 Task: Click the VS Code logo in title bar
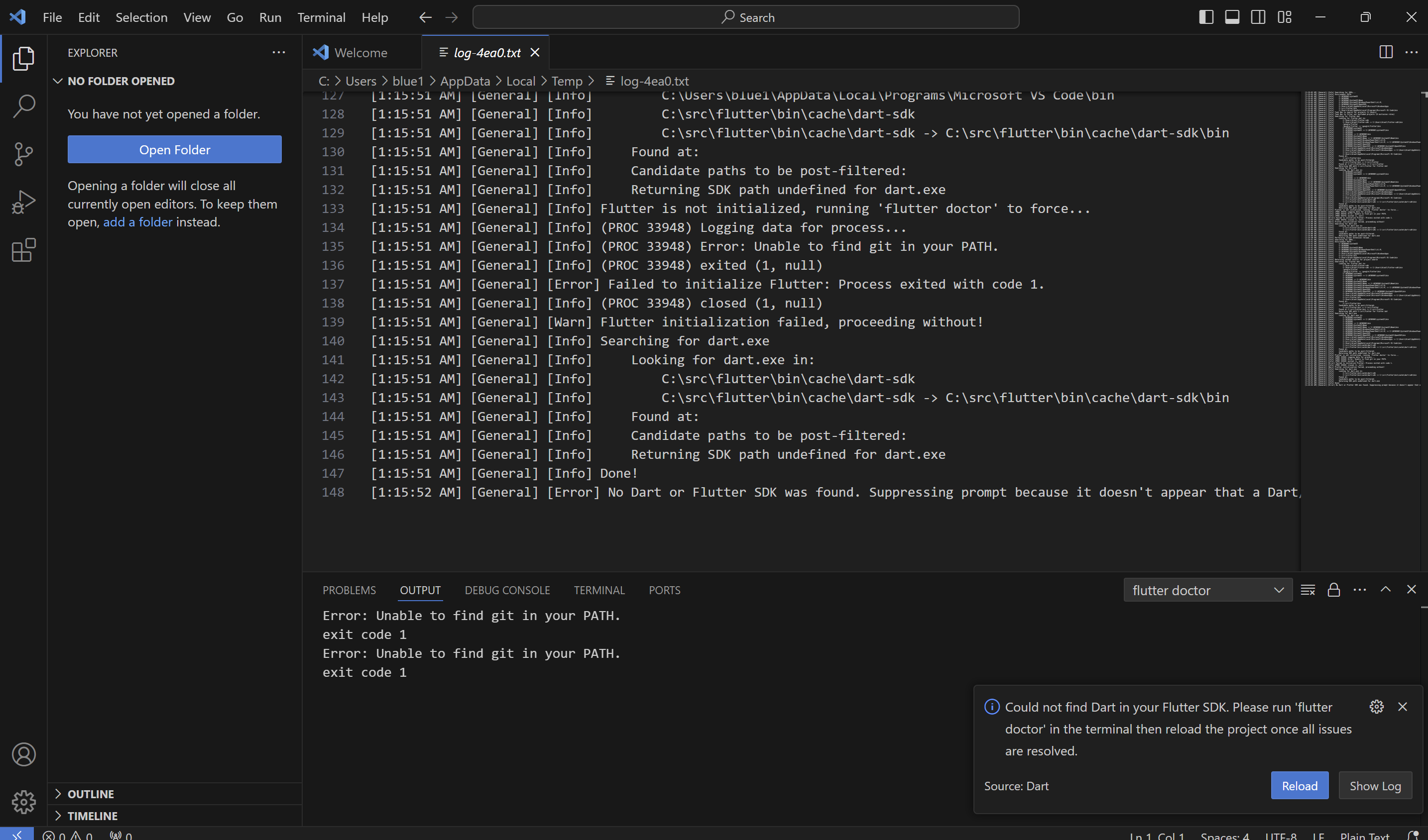(17, 17)
